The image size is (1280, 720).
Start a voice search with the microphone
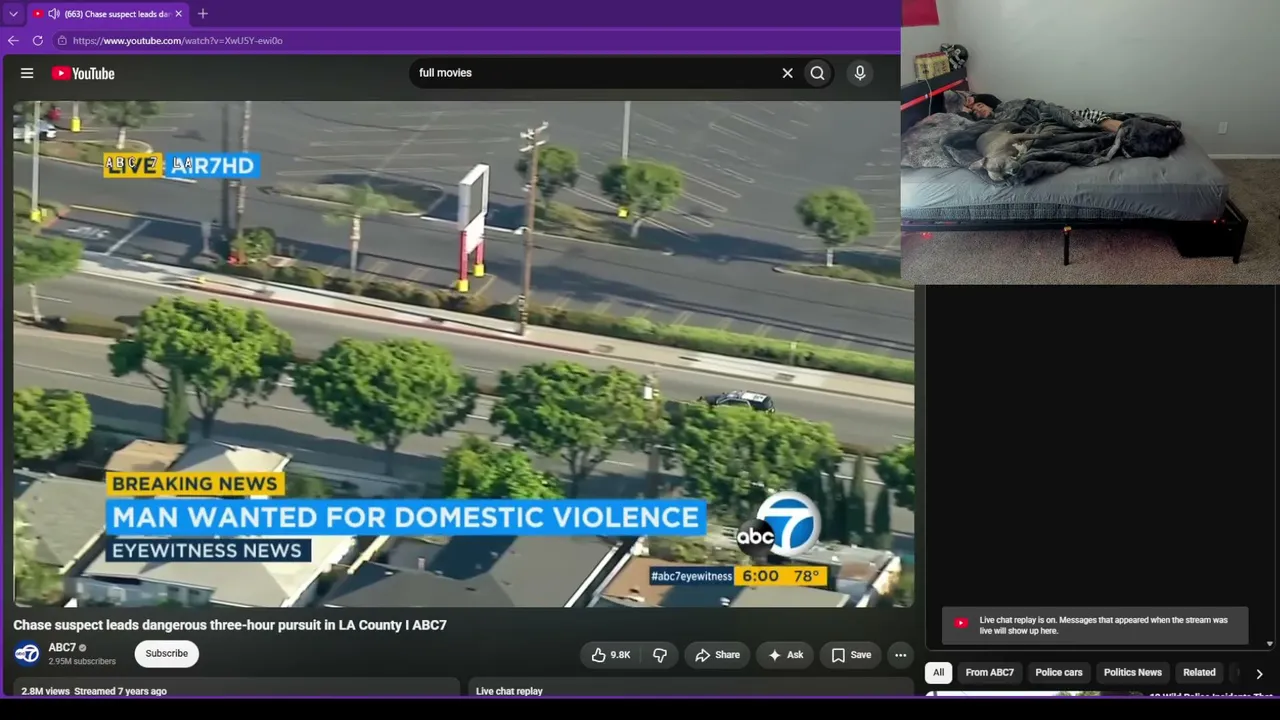pyautogui.click(x=860, y=73)
